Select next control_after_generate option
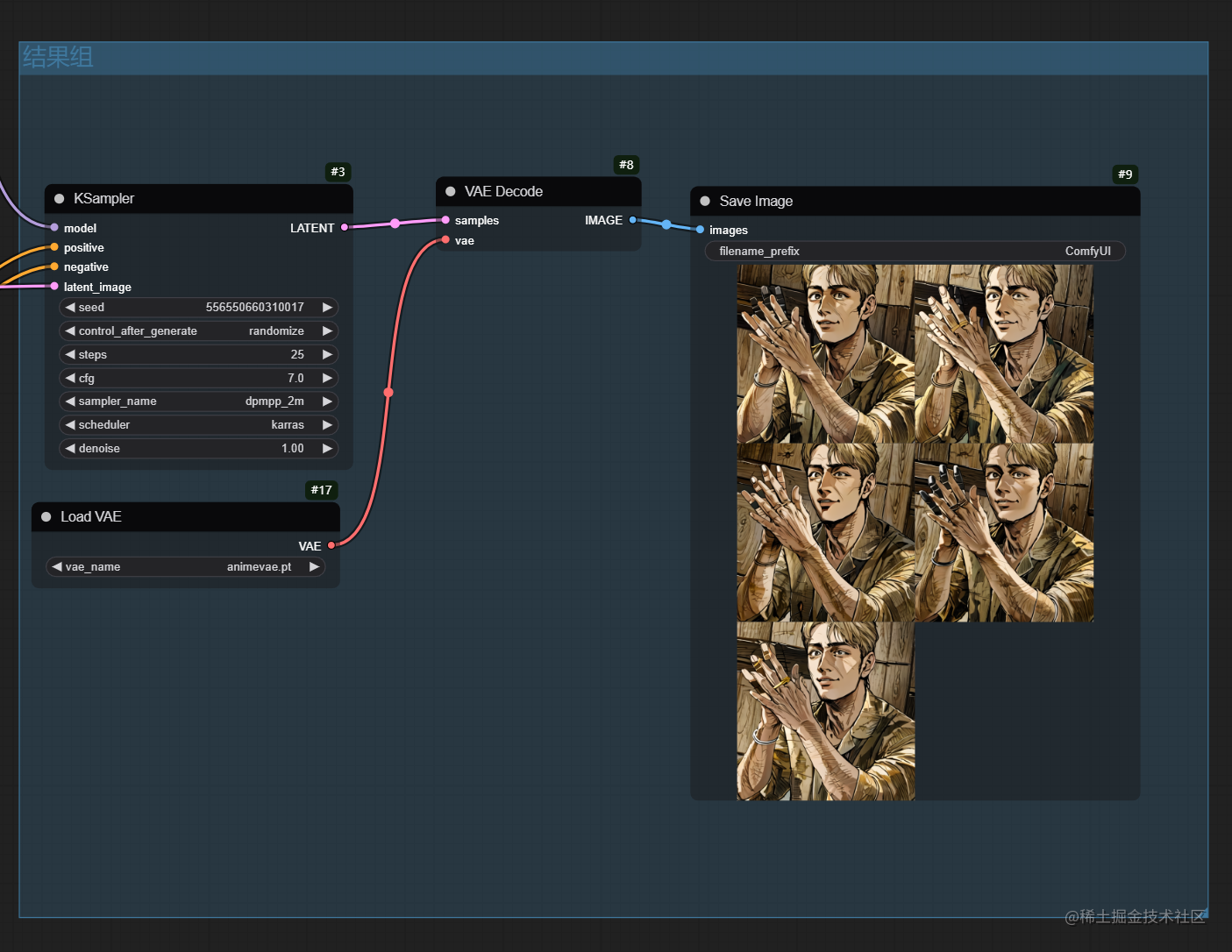This screenshot has height=952, width=1232. coord(327,331)
